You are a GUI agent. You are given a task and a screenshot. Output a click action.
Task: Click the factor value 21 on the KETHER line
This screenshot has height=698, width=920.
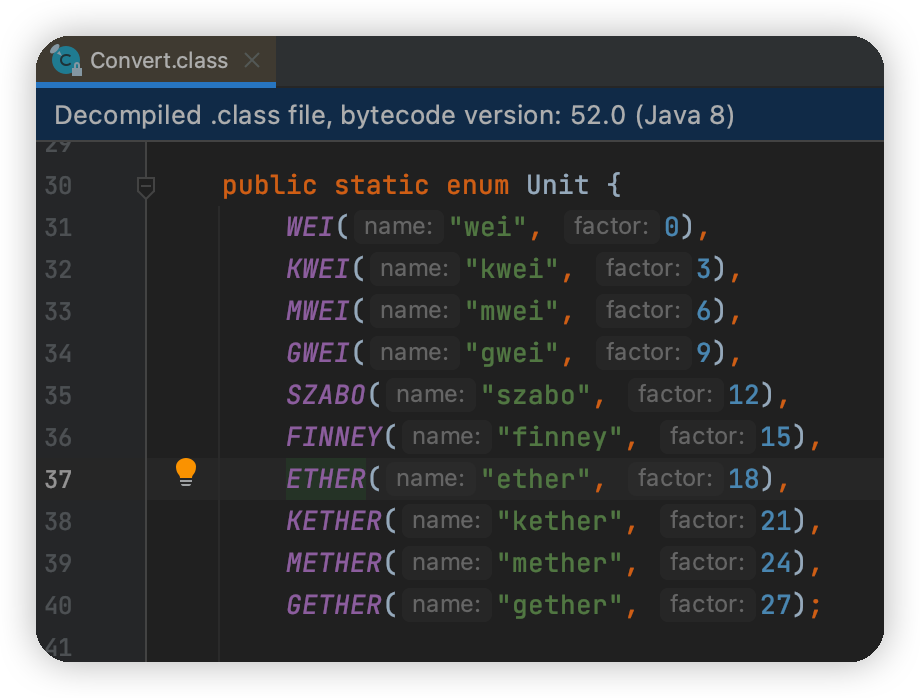(776, 521)
